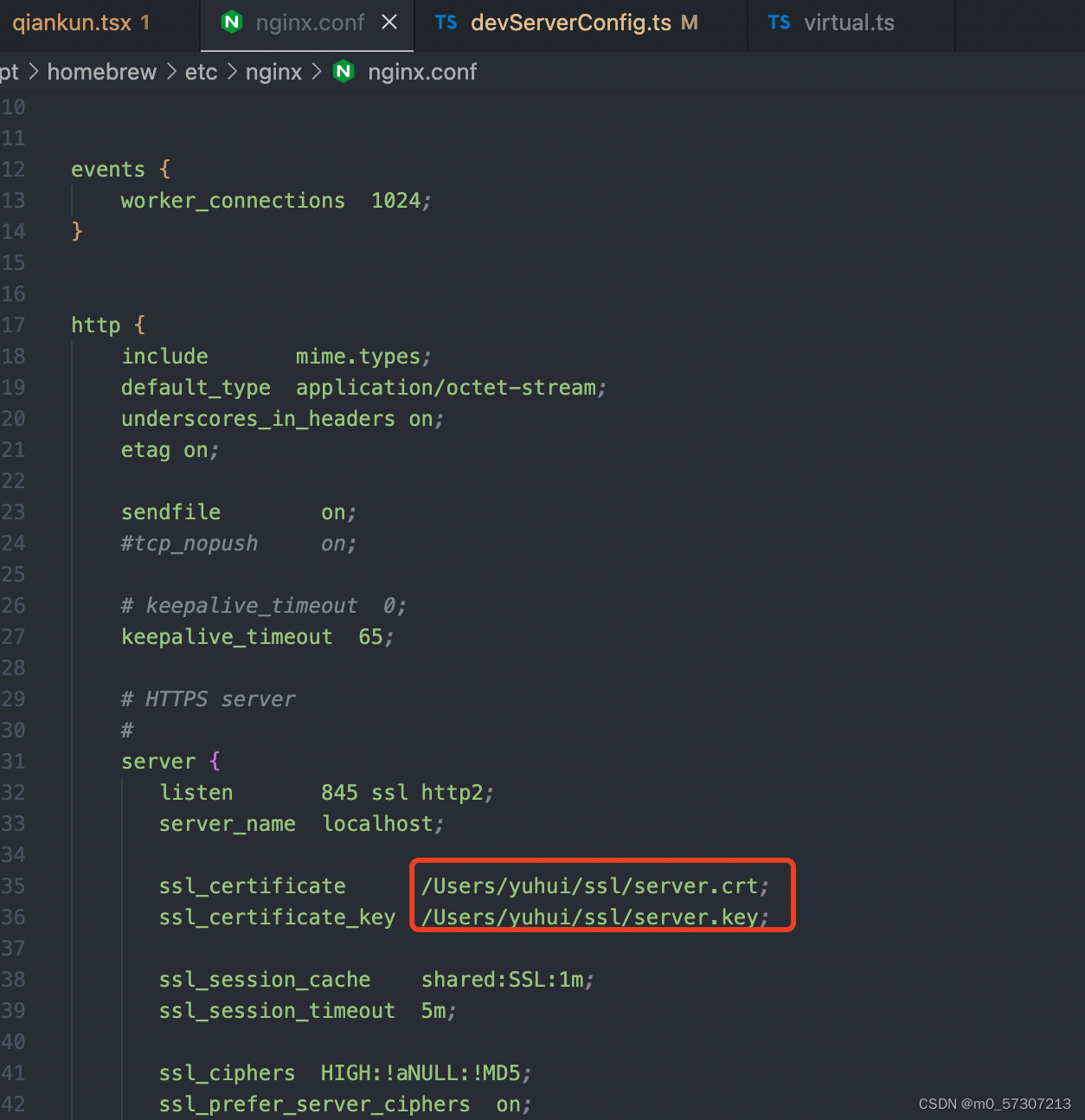Open the devServerConfig.ts tab
The image size is (1085, 1120).
pos(570,23)
